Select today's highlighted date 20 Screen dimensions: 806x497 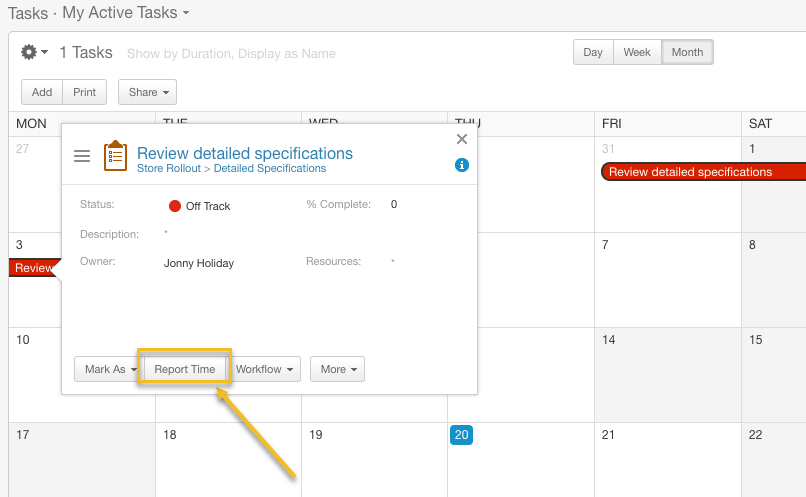[x=461, y=435]
